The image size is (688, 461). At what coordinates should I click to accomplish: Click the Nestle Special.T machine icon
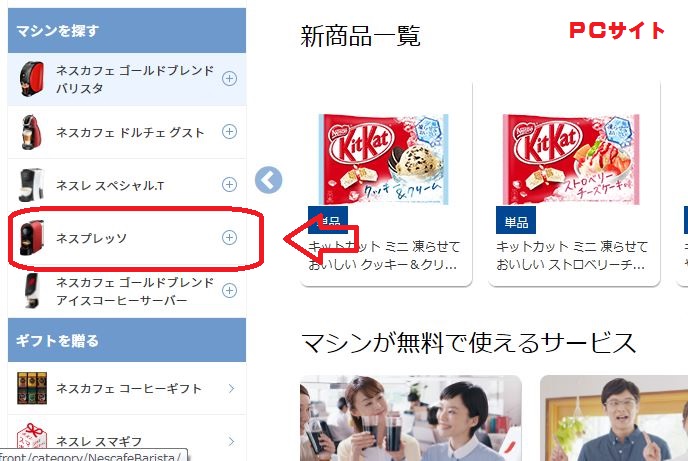[x=32, y=185]
